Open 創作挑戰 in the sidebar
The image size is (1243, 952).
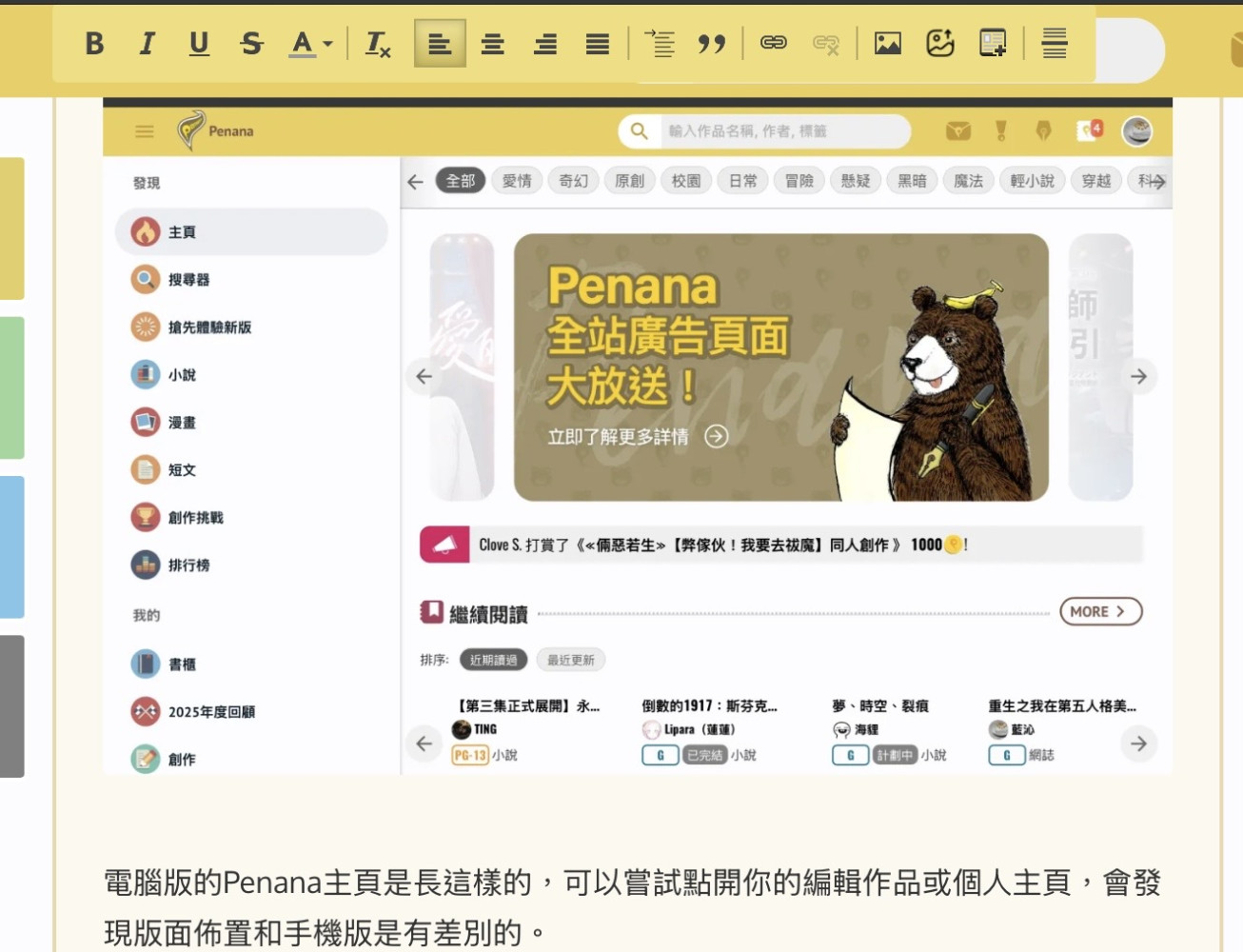251,518
